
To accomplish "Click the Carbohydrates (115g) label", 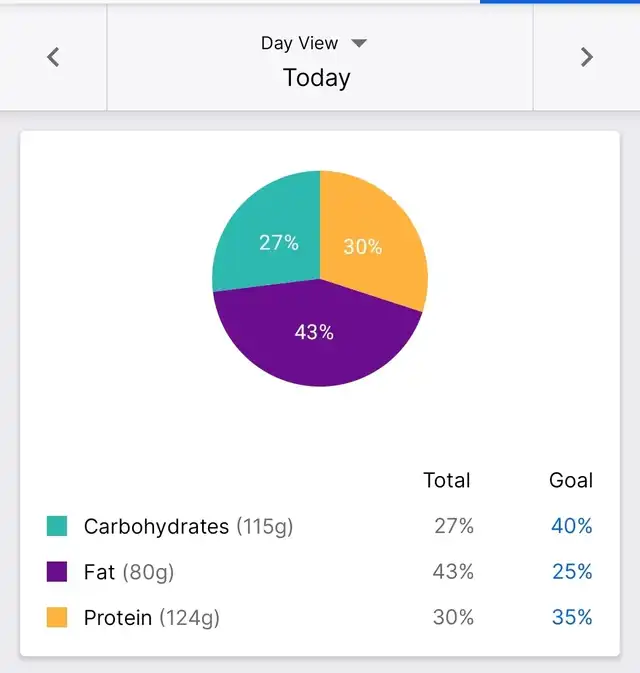I will (x=188, y=526).
